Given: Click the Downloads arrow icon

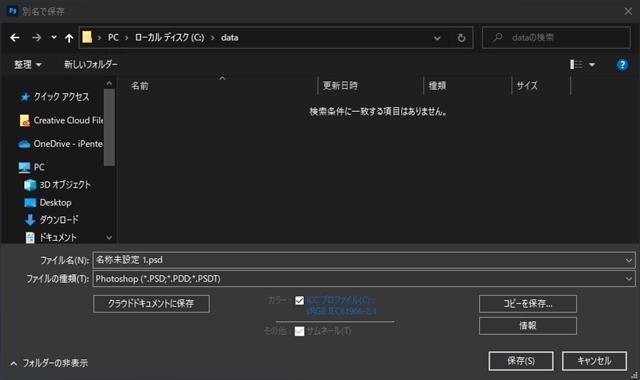Looking at the screenshot, I should click(30, 220).
